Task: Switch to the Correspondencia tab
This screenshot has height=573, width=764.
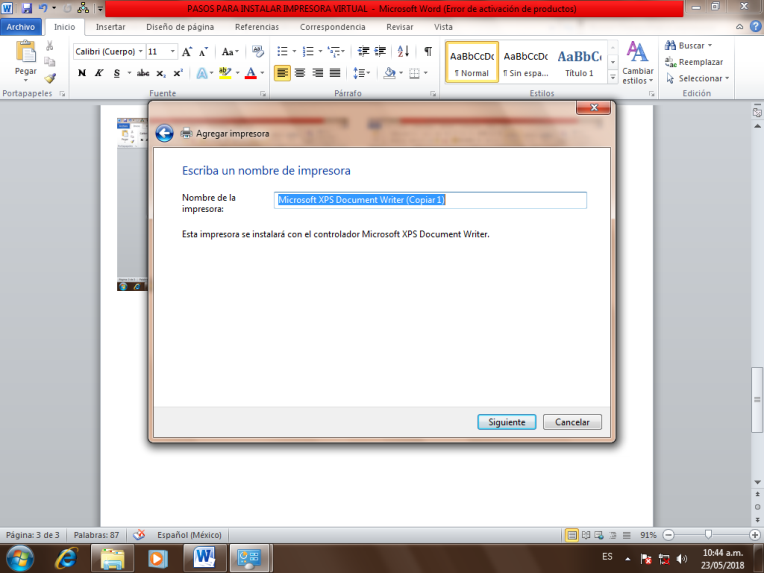Action: [x=332, y=27]
